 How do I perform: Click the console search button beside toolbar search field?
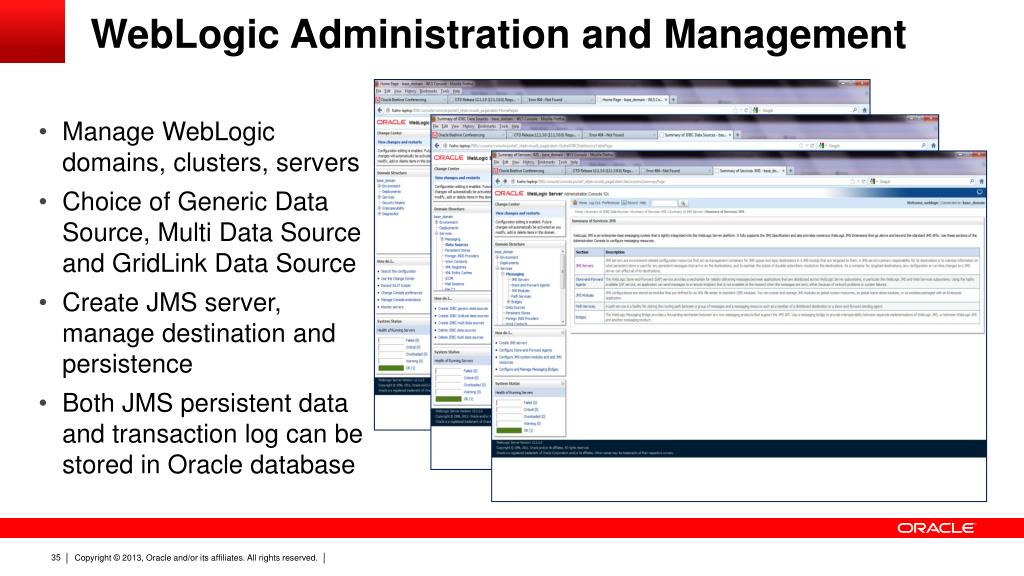tap(683, 203)
